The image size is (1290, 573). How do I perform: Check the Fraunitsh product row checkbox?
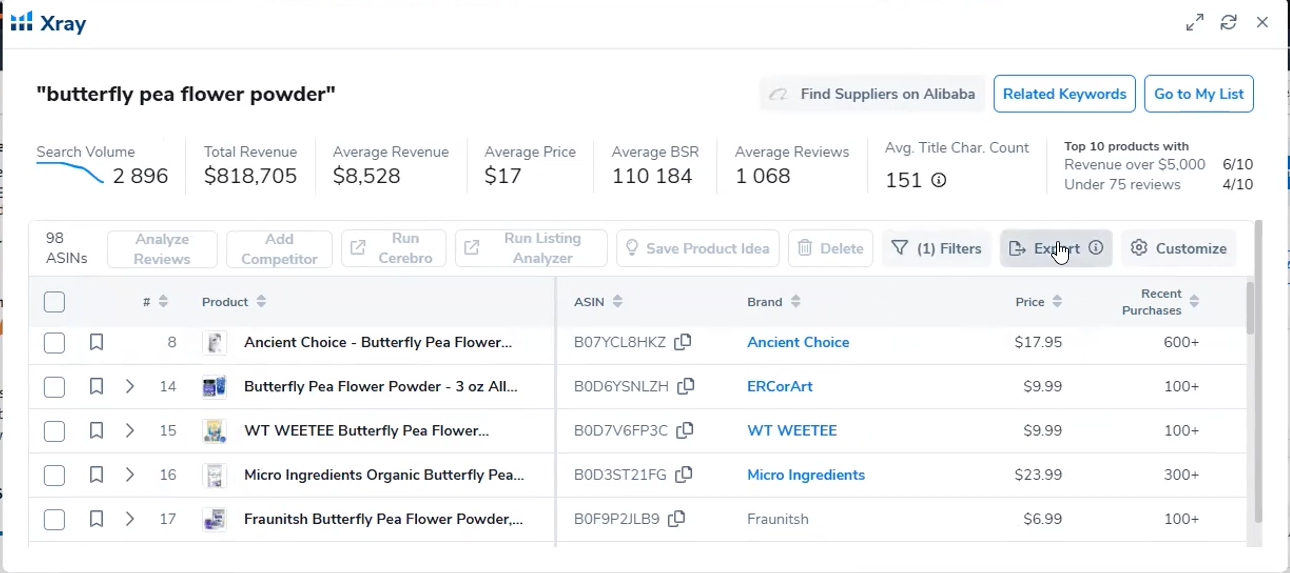pyautogui.click(x=54, y=519)
